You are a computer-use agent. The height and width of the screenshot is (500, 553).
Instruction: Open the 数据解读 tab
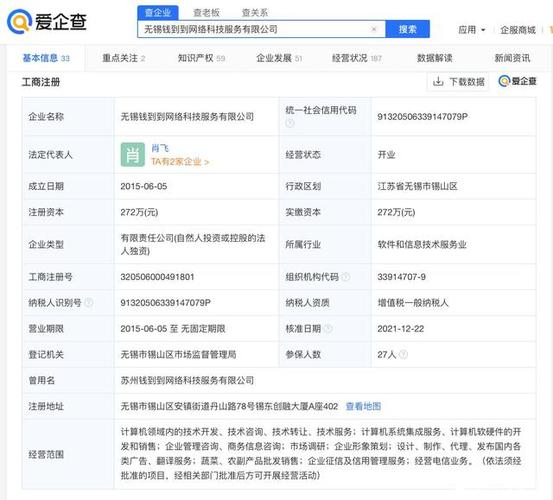coord(434,58)
